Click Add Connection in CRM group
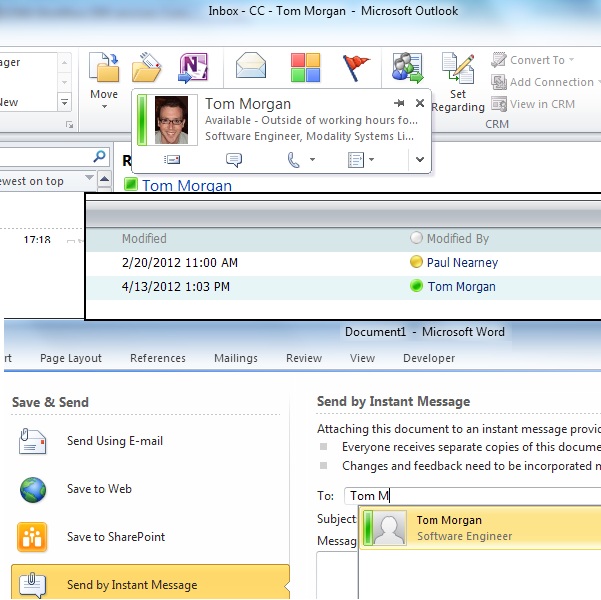Image resolution: width=601 pixels, height=600 pixels. (544, 82)
